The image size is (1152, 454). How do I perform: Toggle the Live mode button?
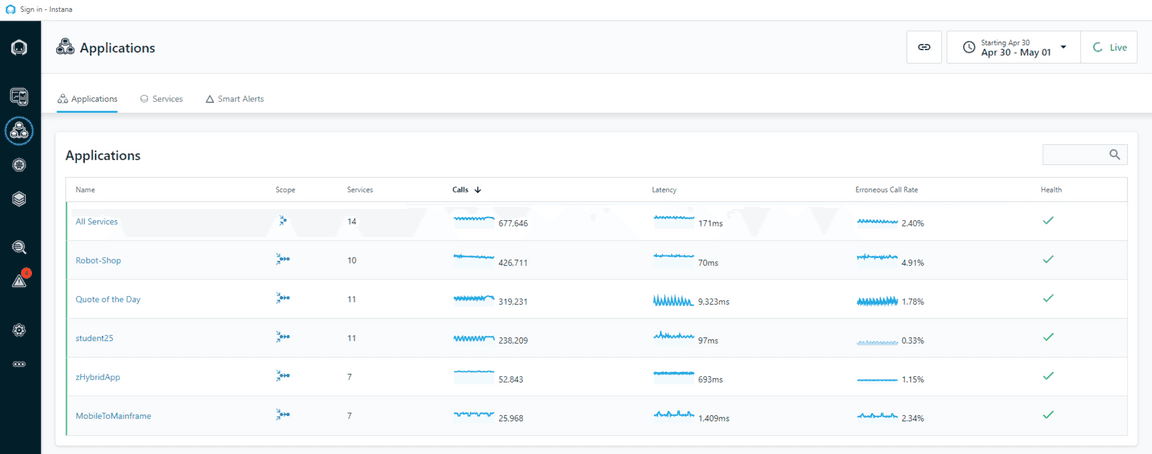click(x=1109, y=47)
